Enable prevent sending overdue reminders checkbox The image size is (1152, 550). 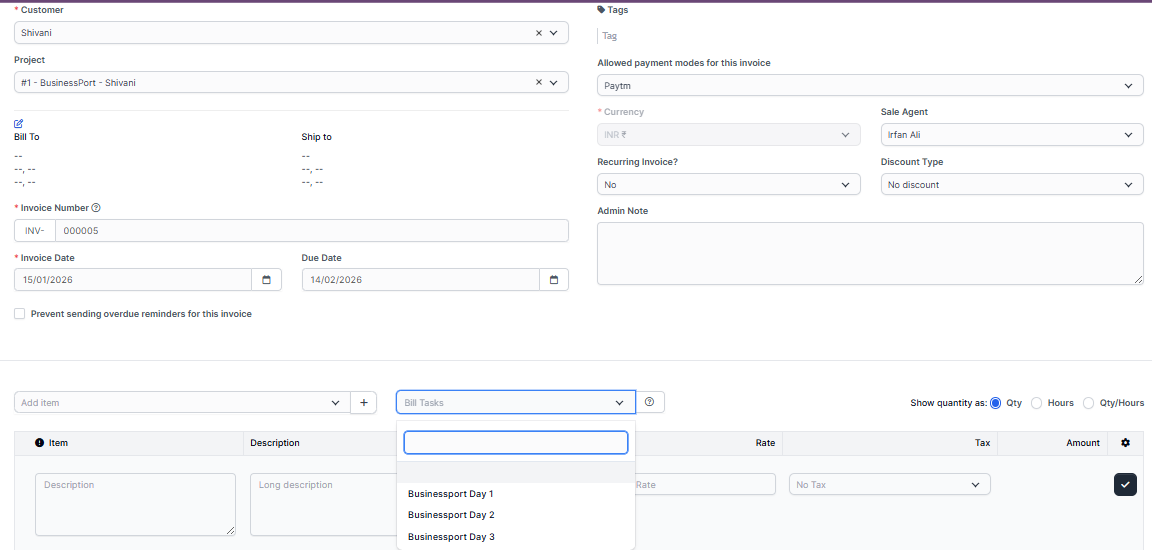[x=20, y=314]
